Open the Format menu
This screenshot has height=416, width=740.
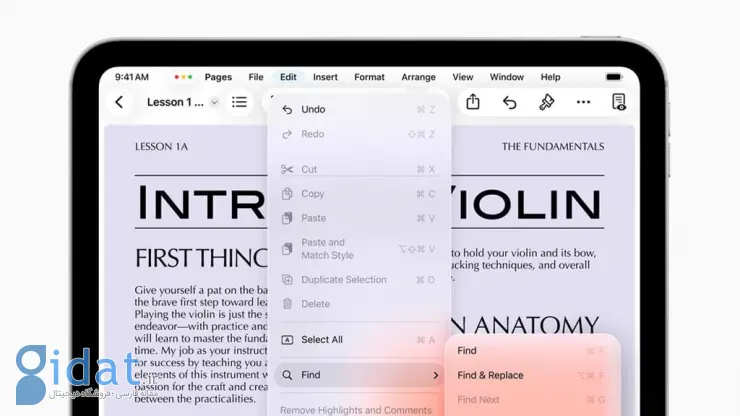pos(369,77)
